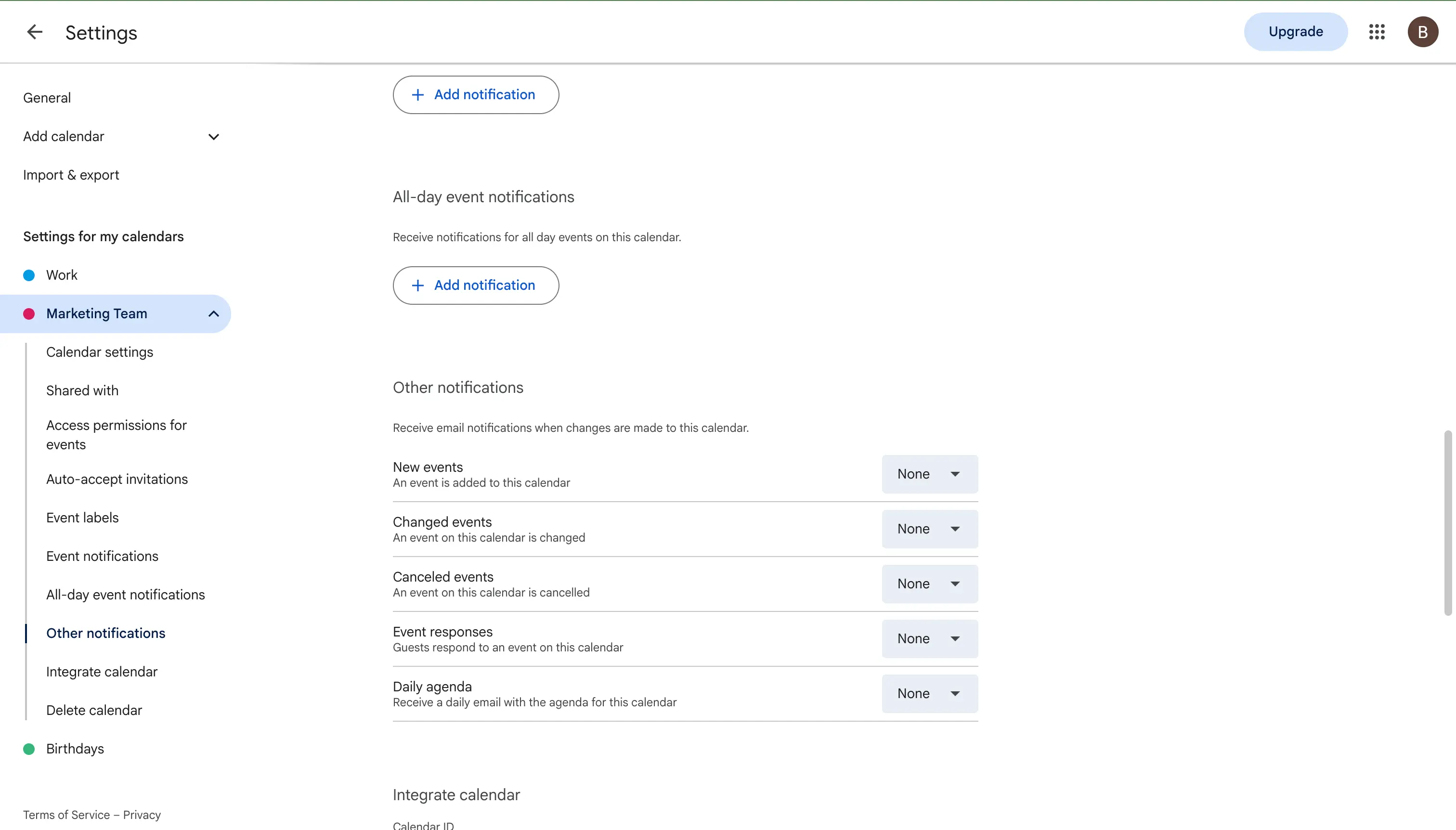Select Other notifications in the sidebar

(x=105, y=633)
